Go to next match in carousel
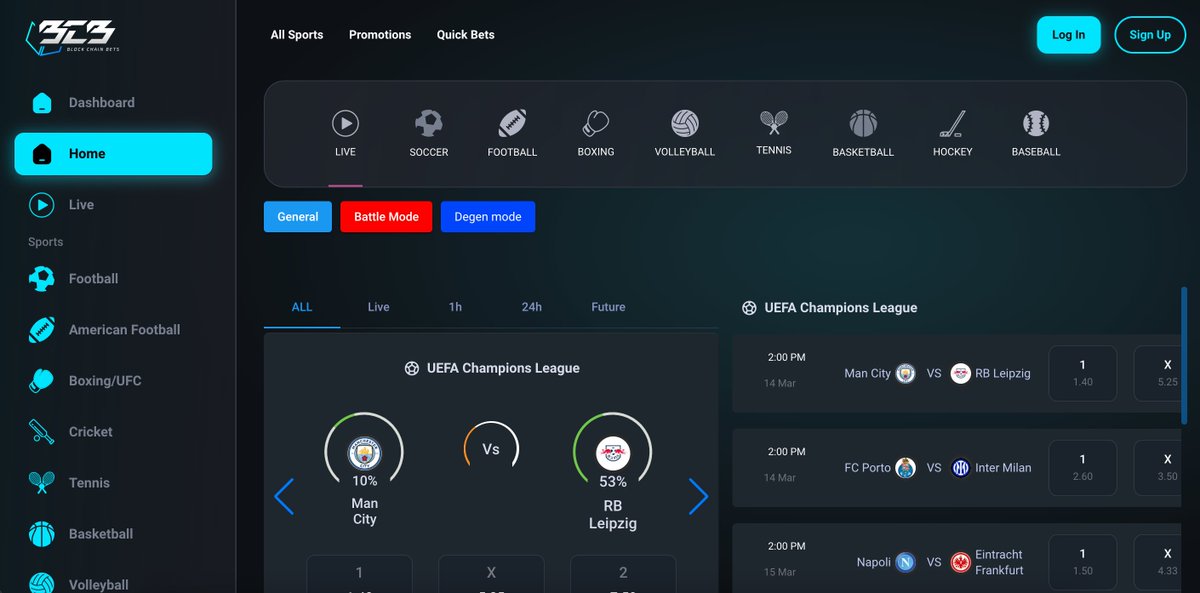Image resolution: width=1200 pixels, height=593 pixels. (x=698, y=496)
